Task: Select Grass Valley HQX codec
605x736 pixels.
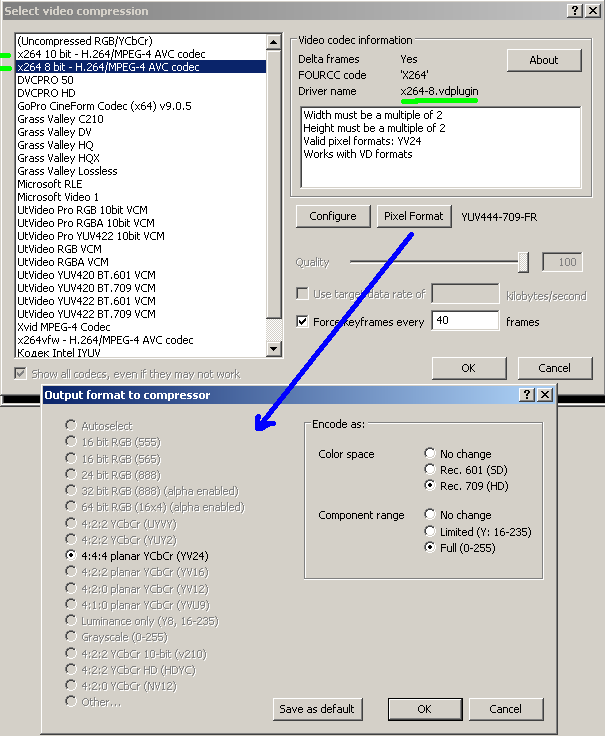Action: coord(141,158)
